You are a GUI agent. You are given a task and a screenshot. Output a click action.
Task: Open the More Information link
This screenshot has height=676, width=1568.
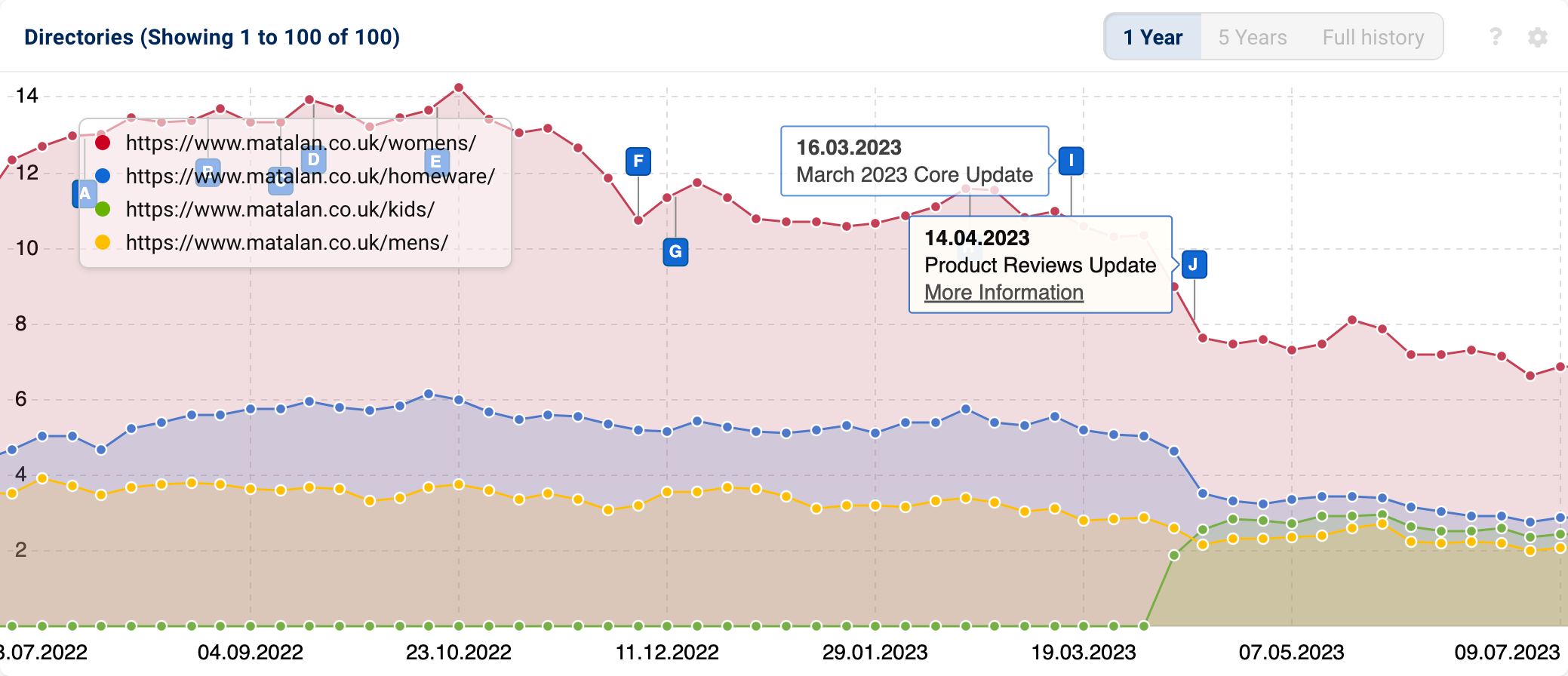click(x=1004, y=293)
